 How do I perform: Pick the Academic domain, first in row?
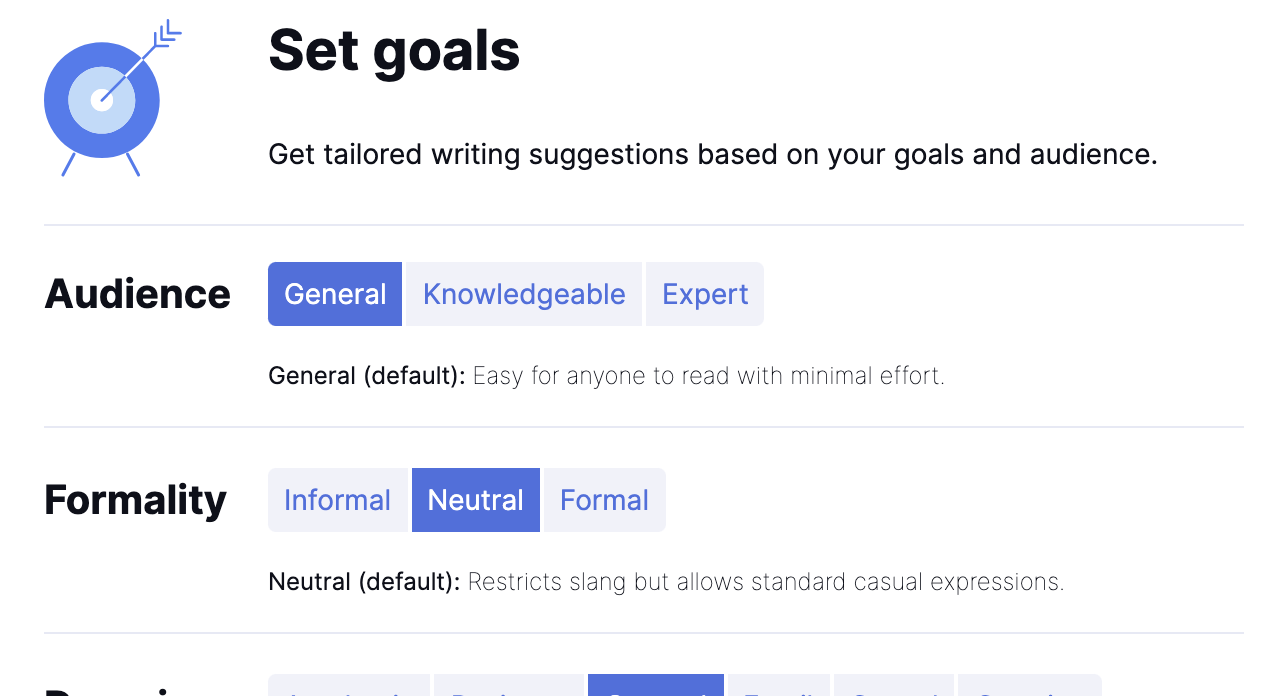pos(349,685)
